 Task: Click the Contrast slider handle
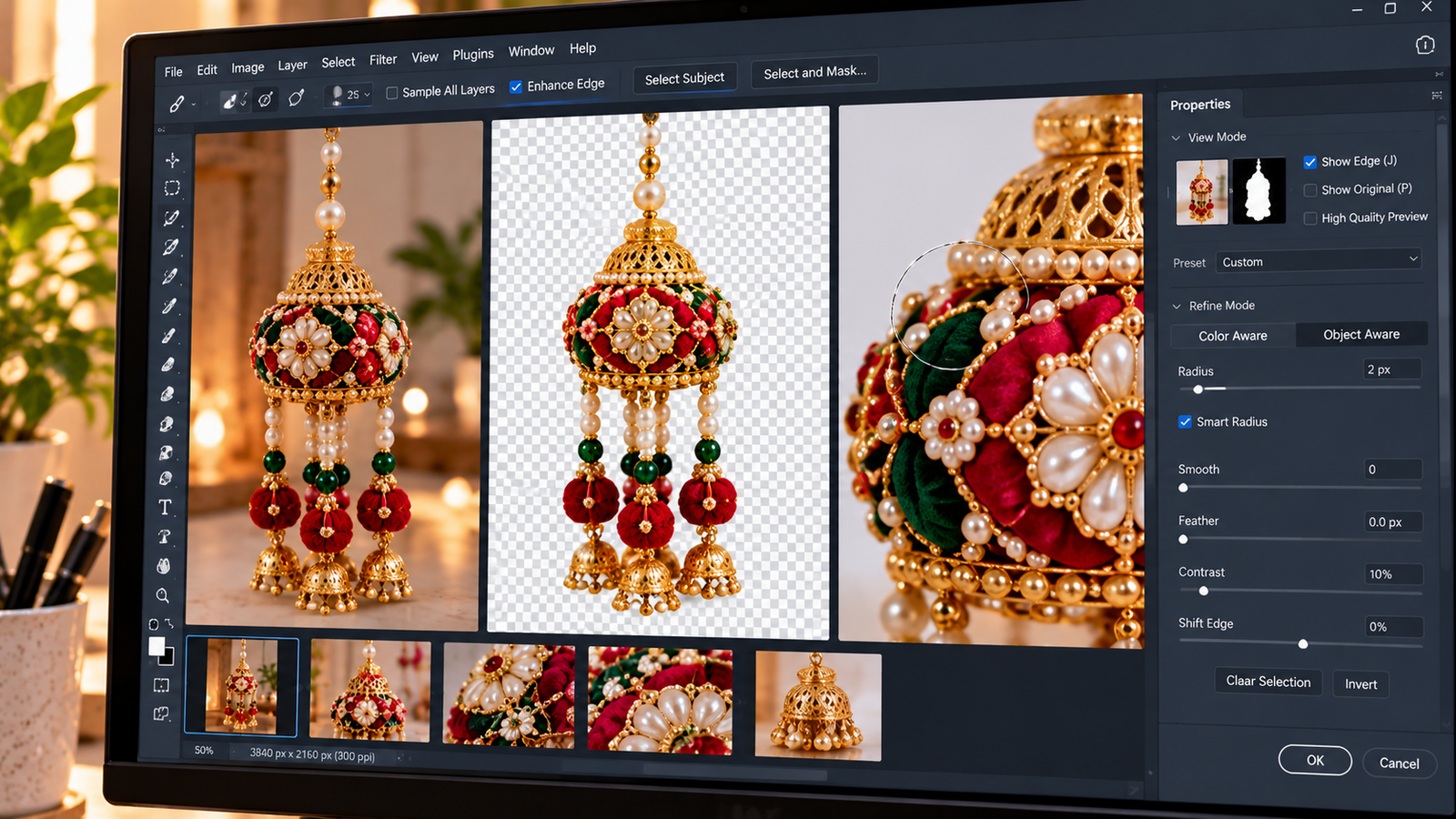coord(1204,591)
